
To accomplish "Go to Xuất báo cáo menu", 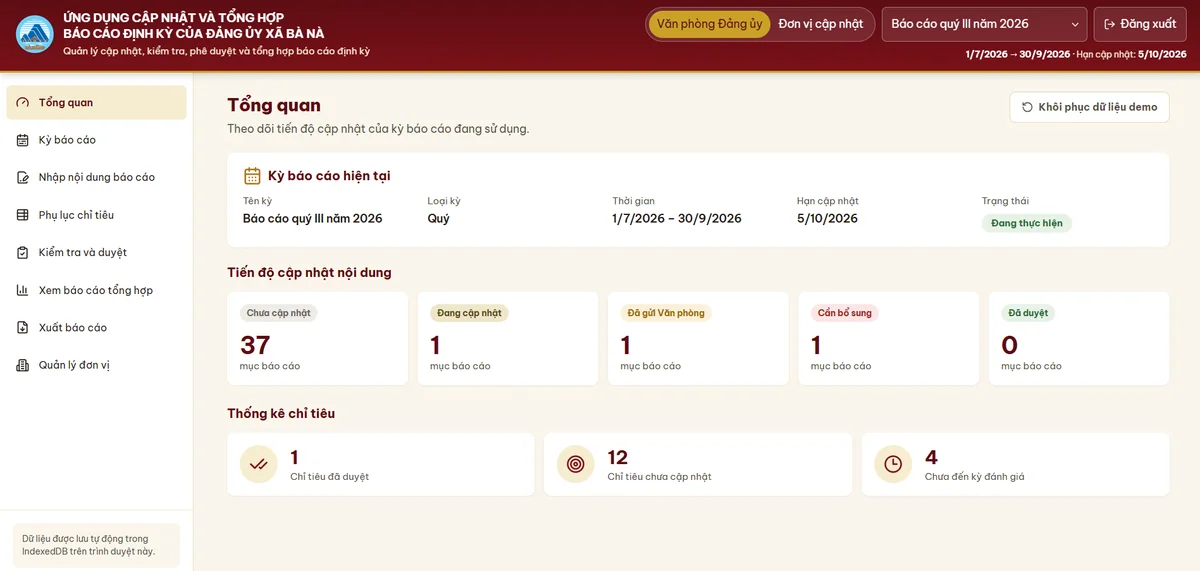I will point(96,327).
